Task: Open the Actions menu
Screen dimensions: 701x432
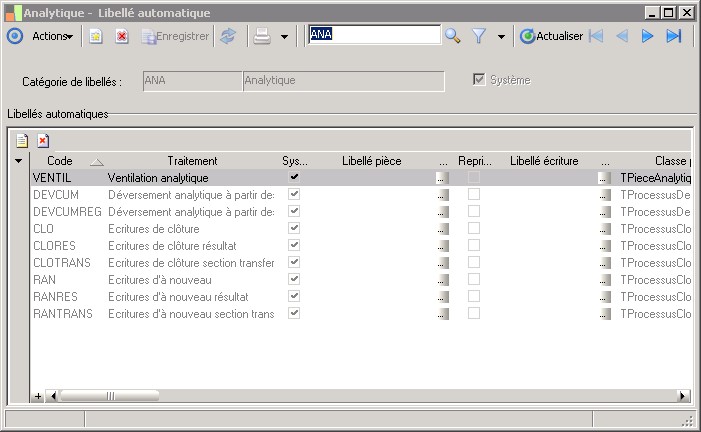Action: [52, 36]
